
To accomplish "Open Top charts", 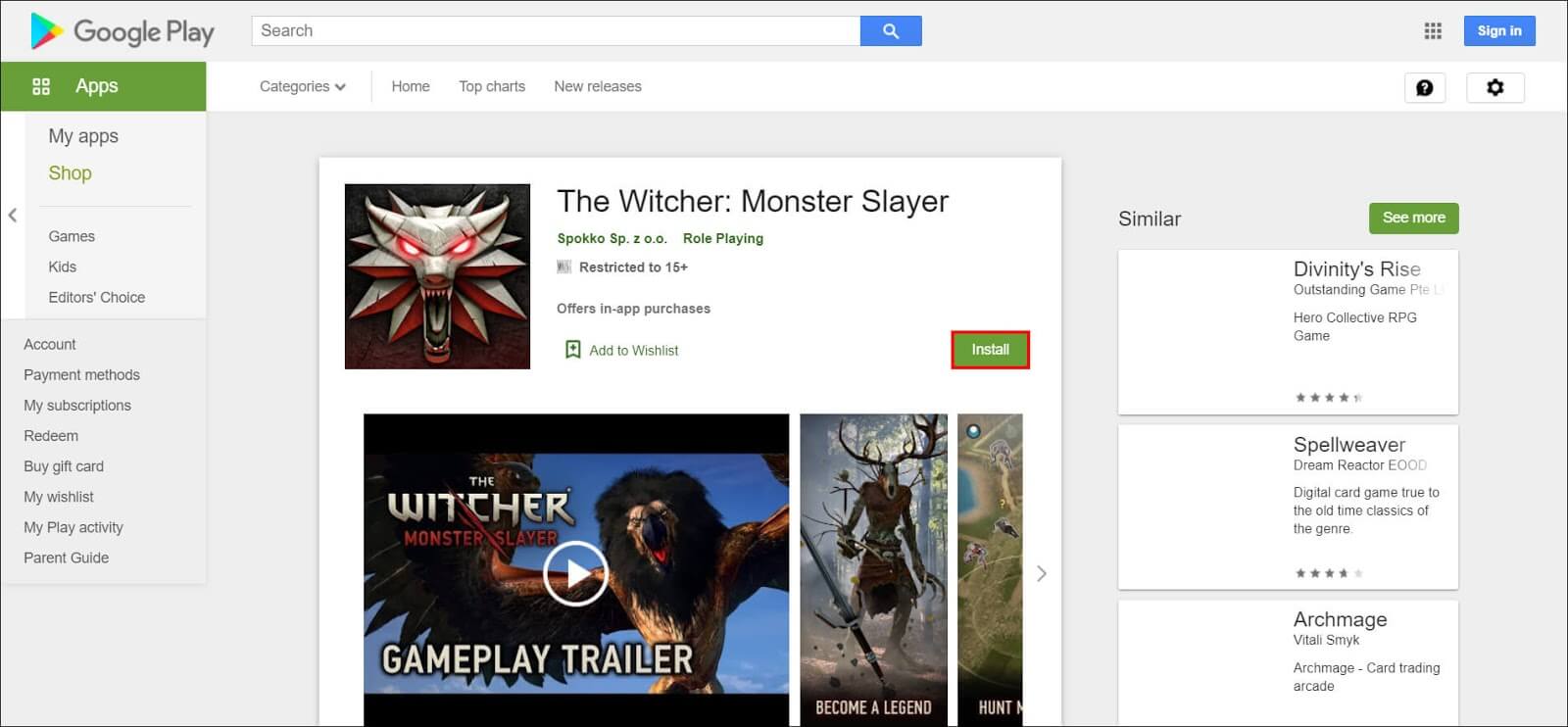I will click(492, 86).
